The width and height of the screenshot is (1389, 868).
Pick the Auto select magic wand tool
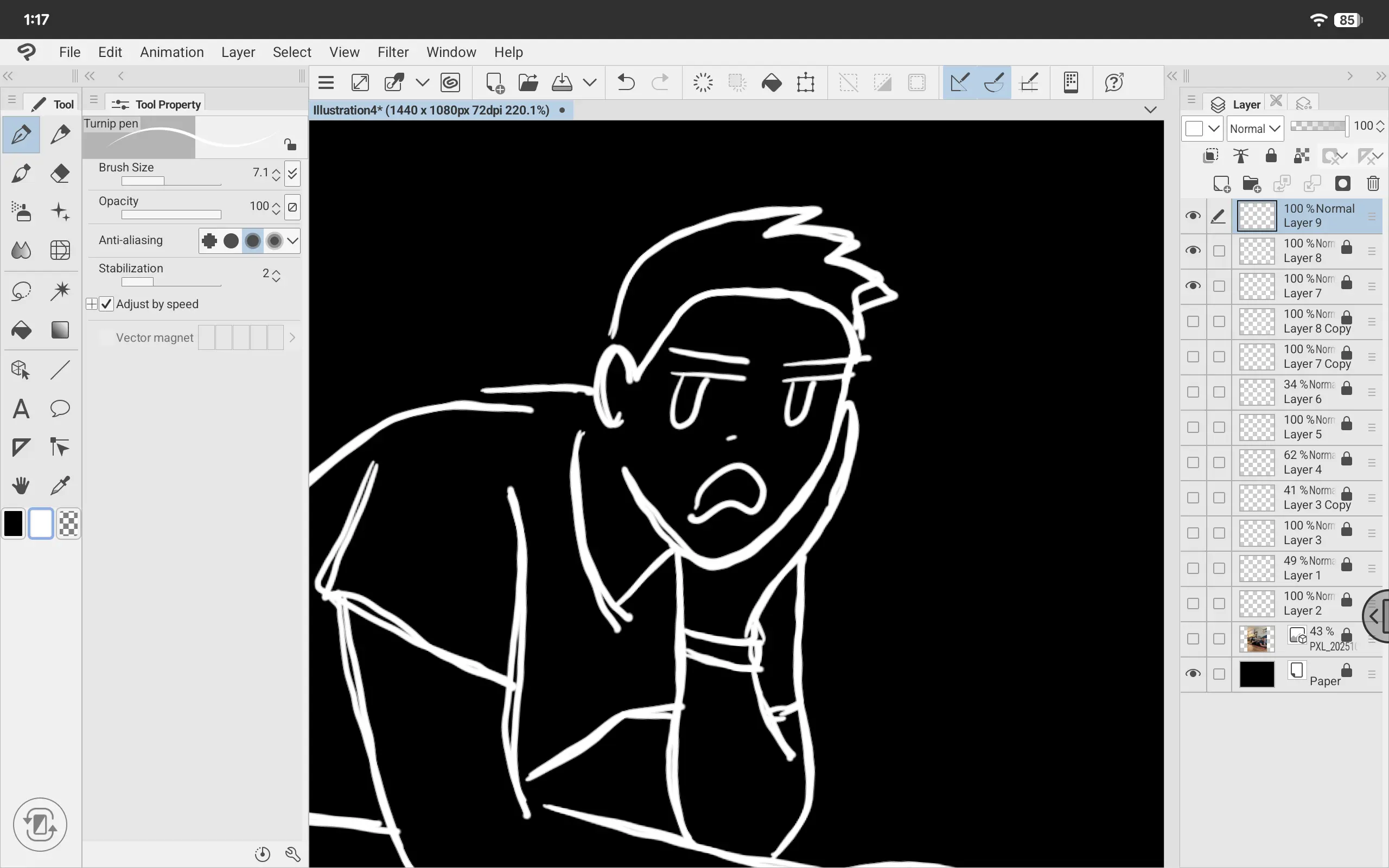click(x=60, y=291)
